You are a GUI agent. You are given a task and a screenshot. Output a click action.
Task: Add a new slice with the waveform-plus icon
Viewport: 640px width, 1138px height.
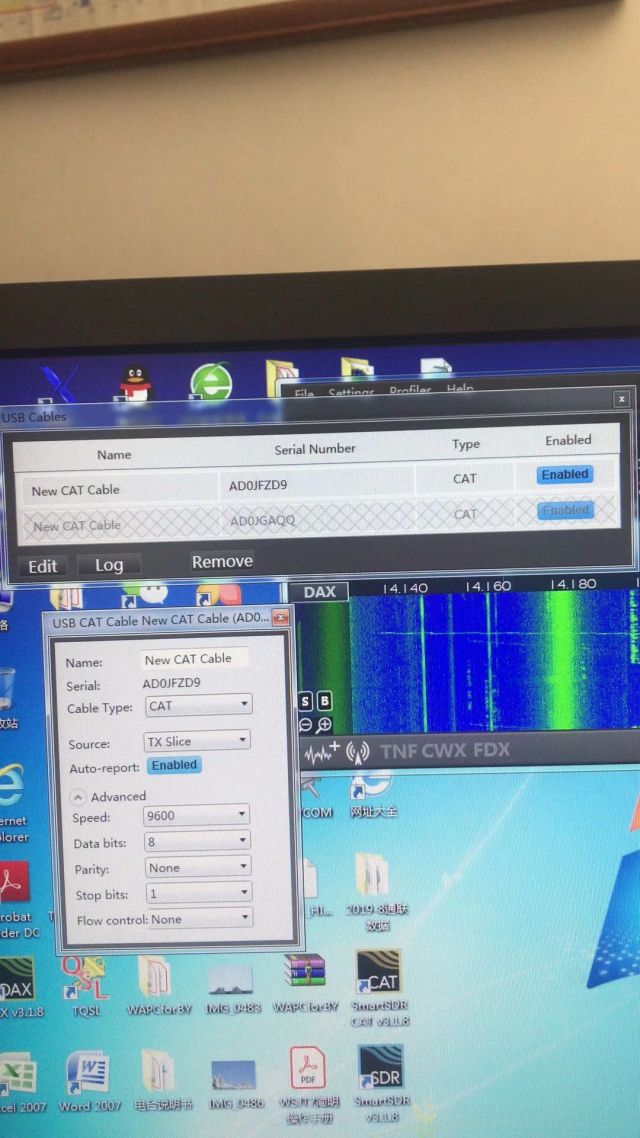(321, 753)
